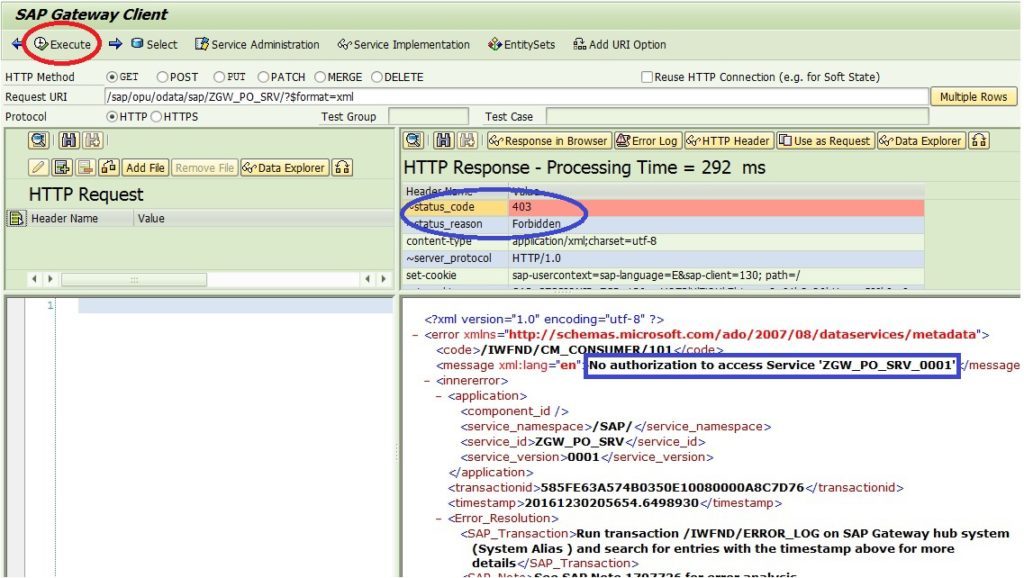Open Data Explorer in HTTP Request pane

point(284,168)
